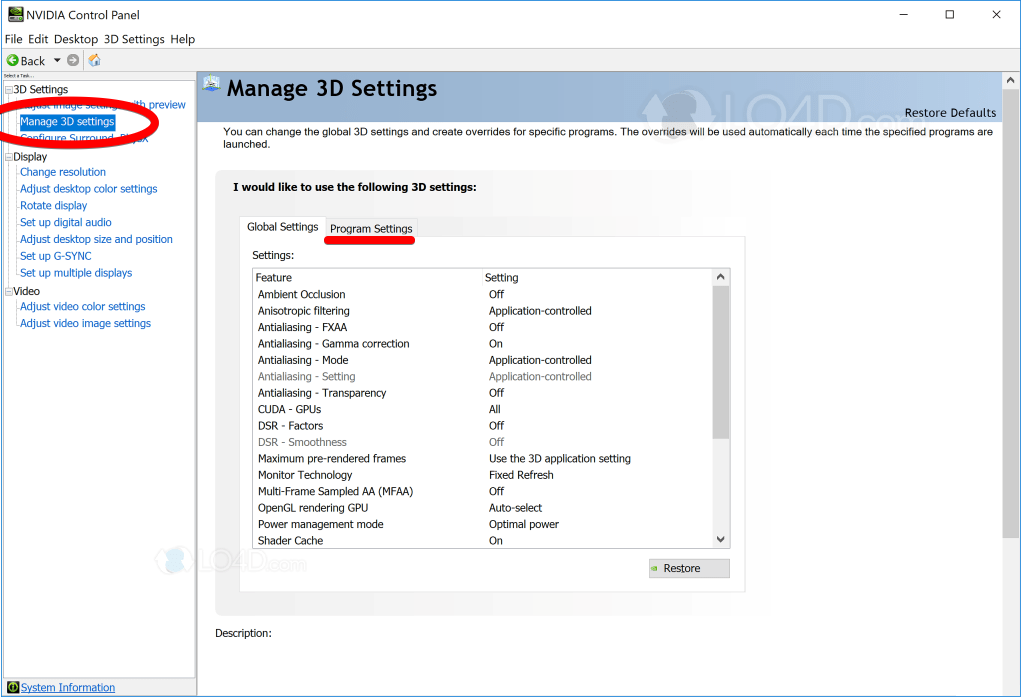Click settings list scroll-down arrow
The image size is (1021, 697).
[721, 539]
